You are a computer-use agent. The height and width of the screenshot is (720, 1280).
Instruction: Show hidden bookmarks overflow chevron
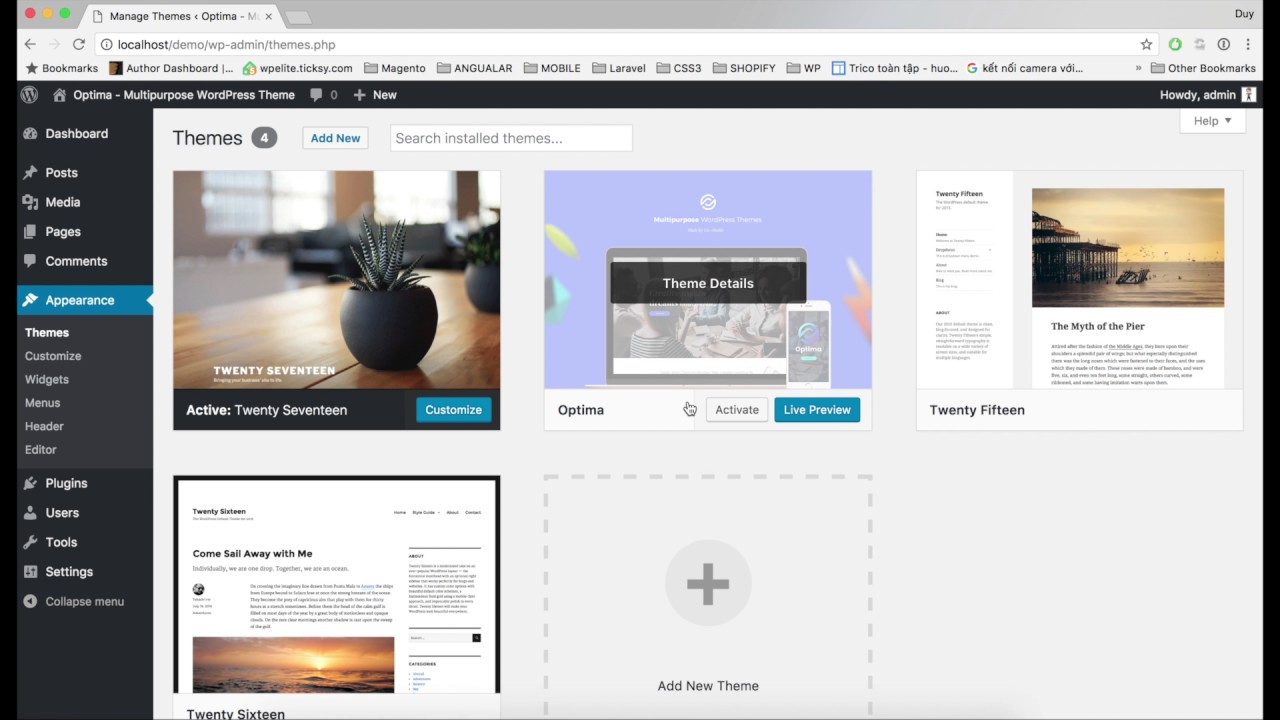point(1138,68)
